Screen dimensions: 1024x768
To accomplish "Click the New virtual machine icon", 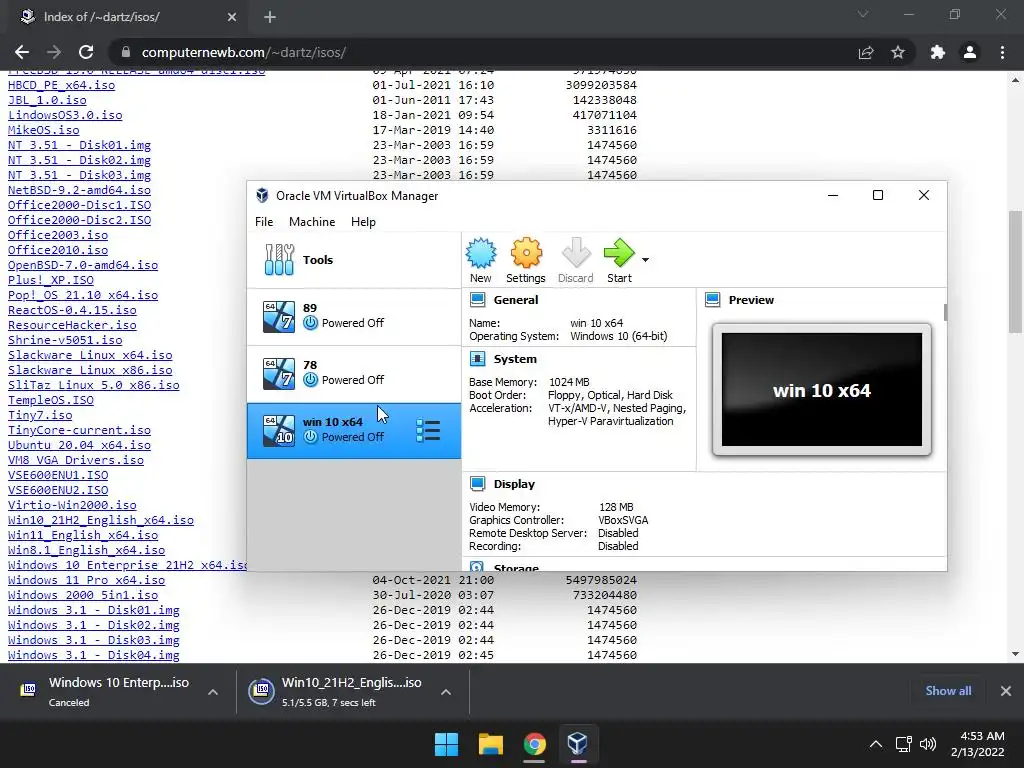I will 481,261.
